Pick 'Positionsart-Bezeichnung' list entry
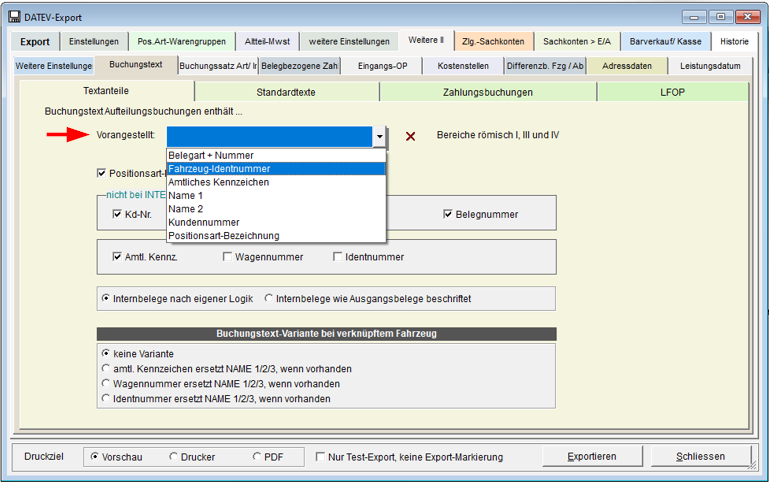Image resolution: width=769 pixels, height=483 pixels. click(276, 235)
